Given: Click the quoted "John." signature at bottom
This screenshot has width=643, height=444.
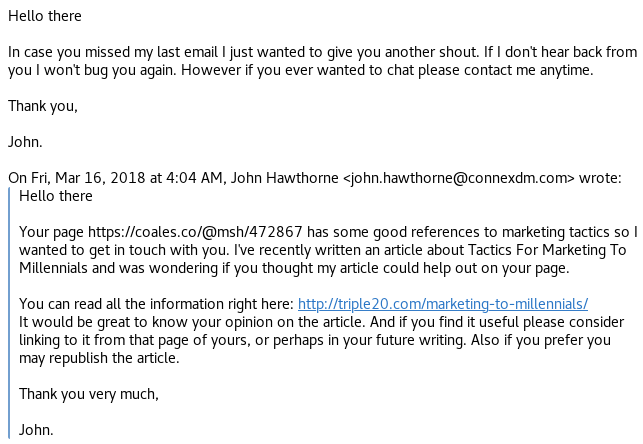Looking at the screenshot, I should tap(37, 430).
